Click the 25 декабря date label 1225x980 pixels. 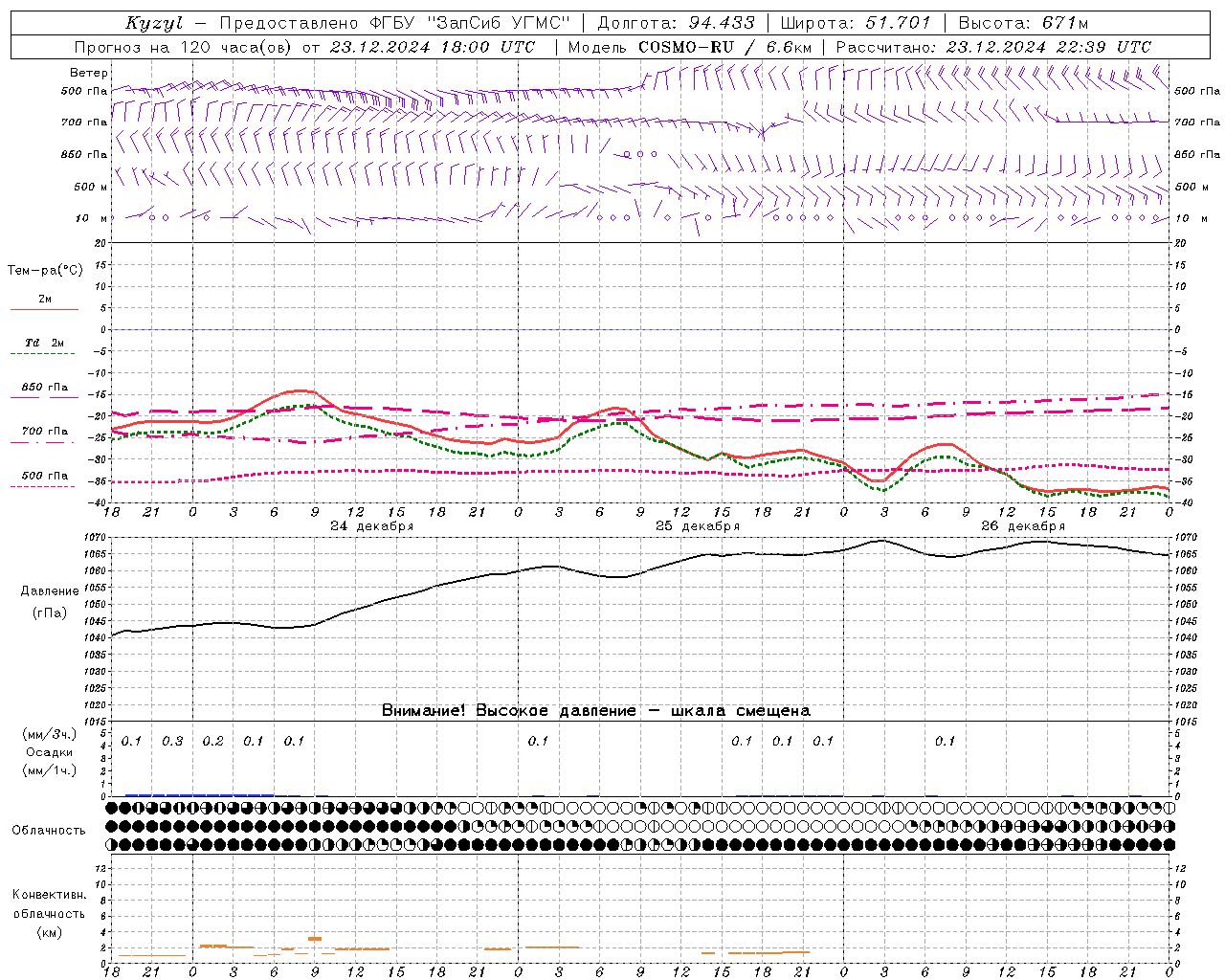(x=698, y=526)
